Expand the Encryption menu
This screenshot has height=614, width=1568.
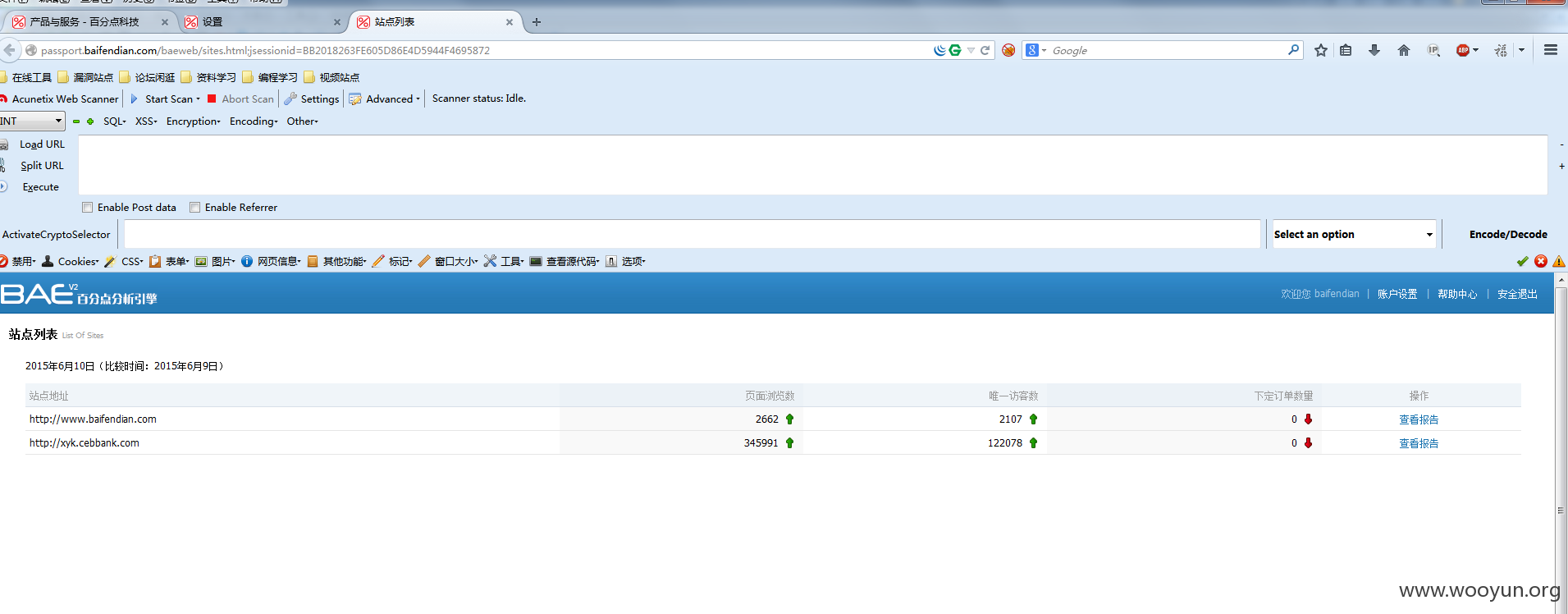[x=194, y=121]
